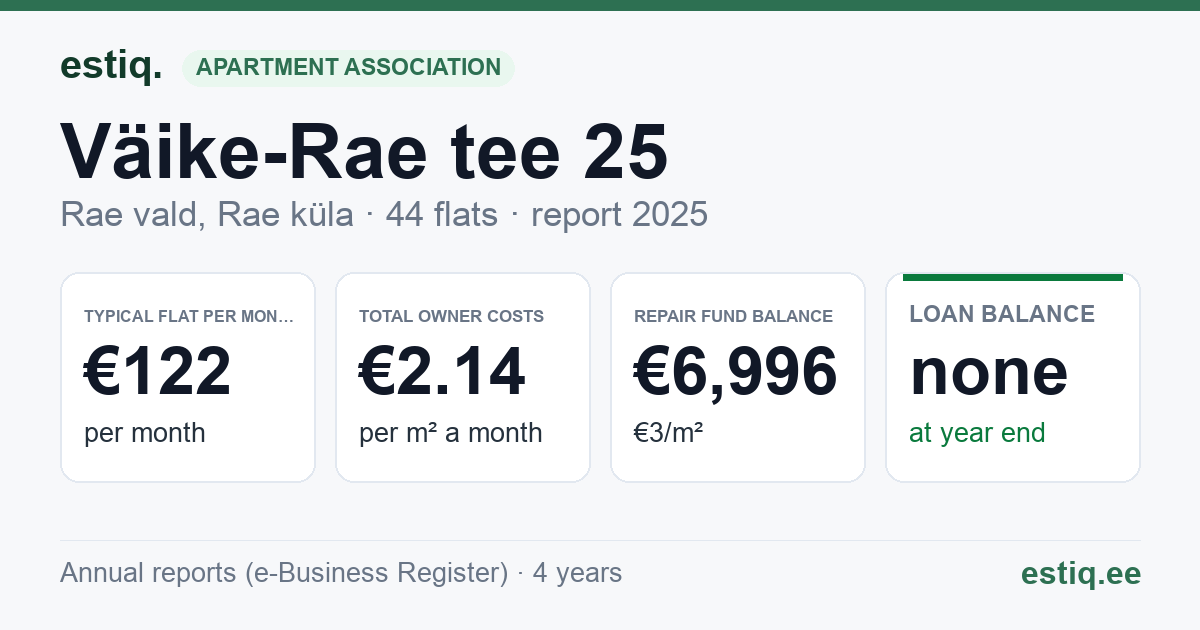Click the €6,996 value

(x=736, y=371)
